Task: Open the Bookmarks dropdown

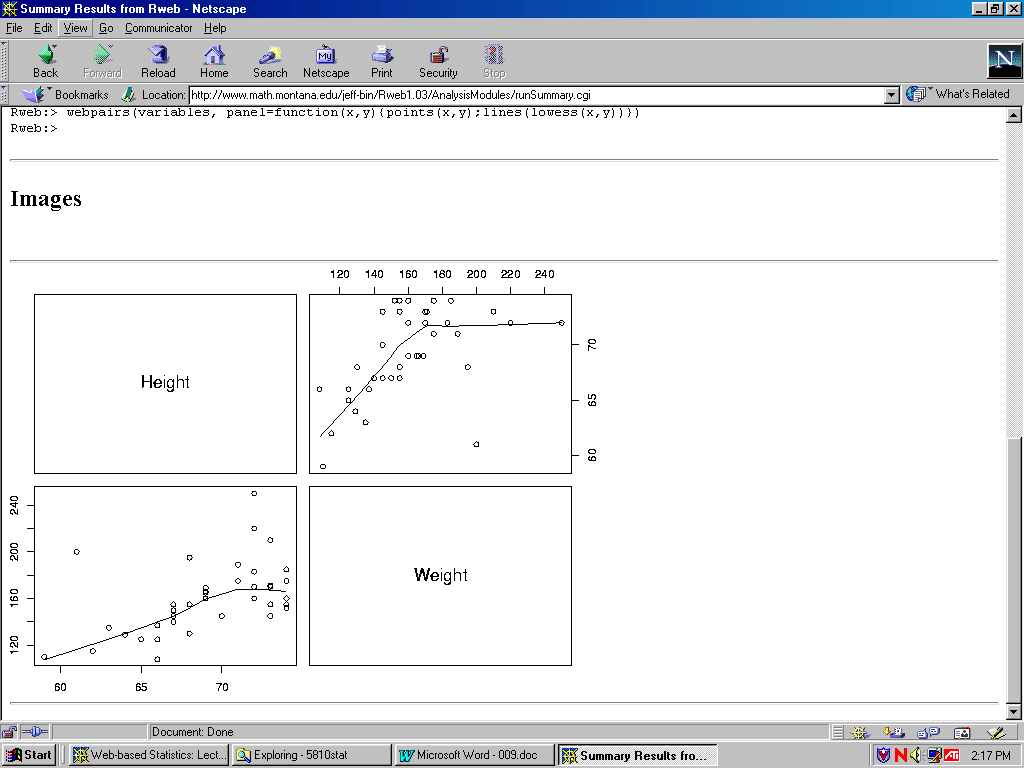Action: (66, 95)
